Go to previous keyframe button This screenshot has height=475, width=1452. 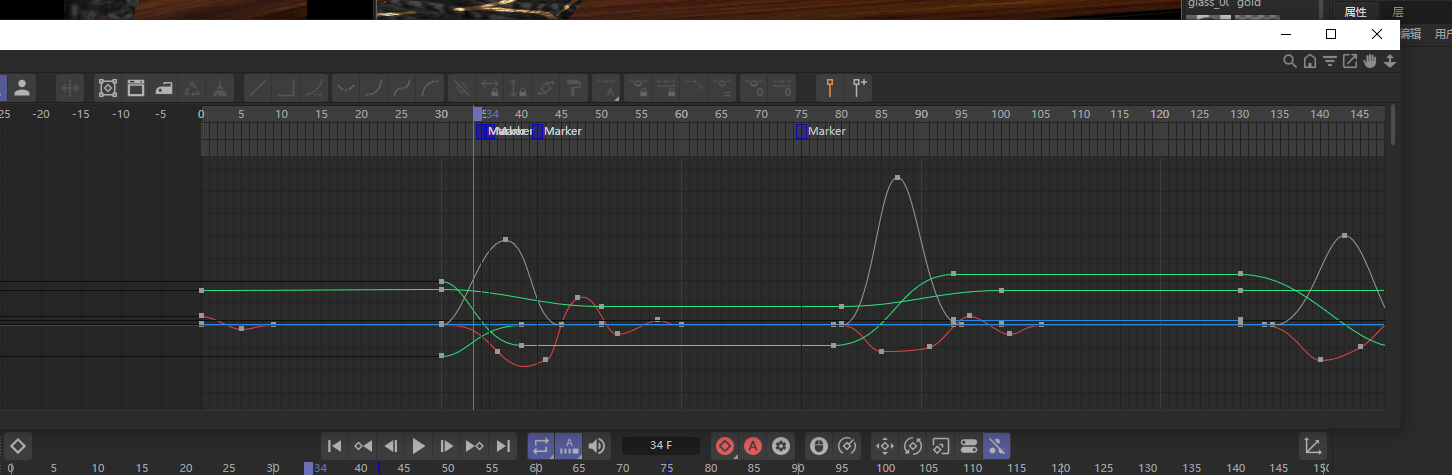363,446
